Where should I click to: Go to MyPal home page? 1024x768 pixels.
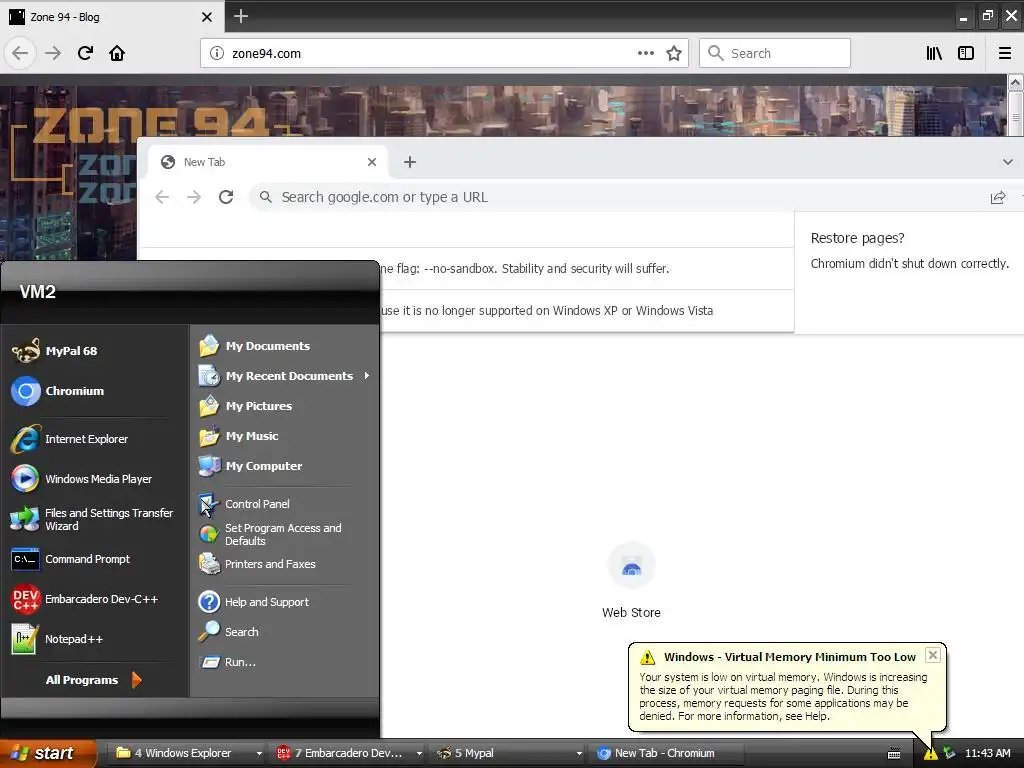[117, 53]
